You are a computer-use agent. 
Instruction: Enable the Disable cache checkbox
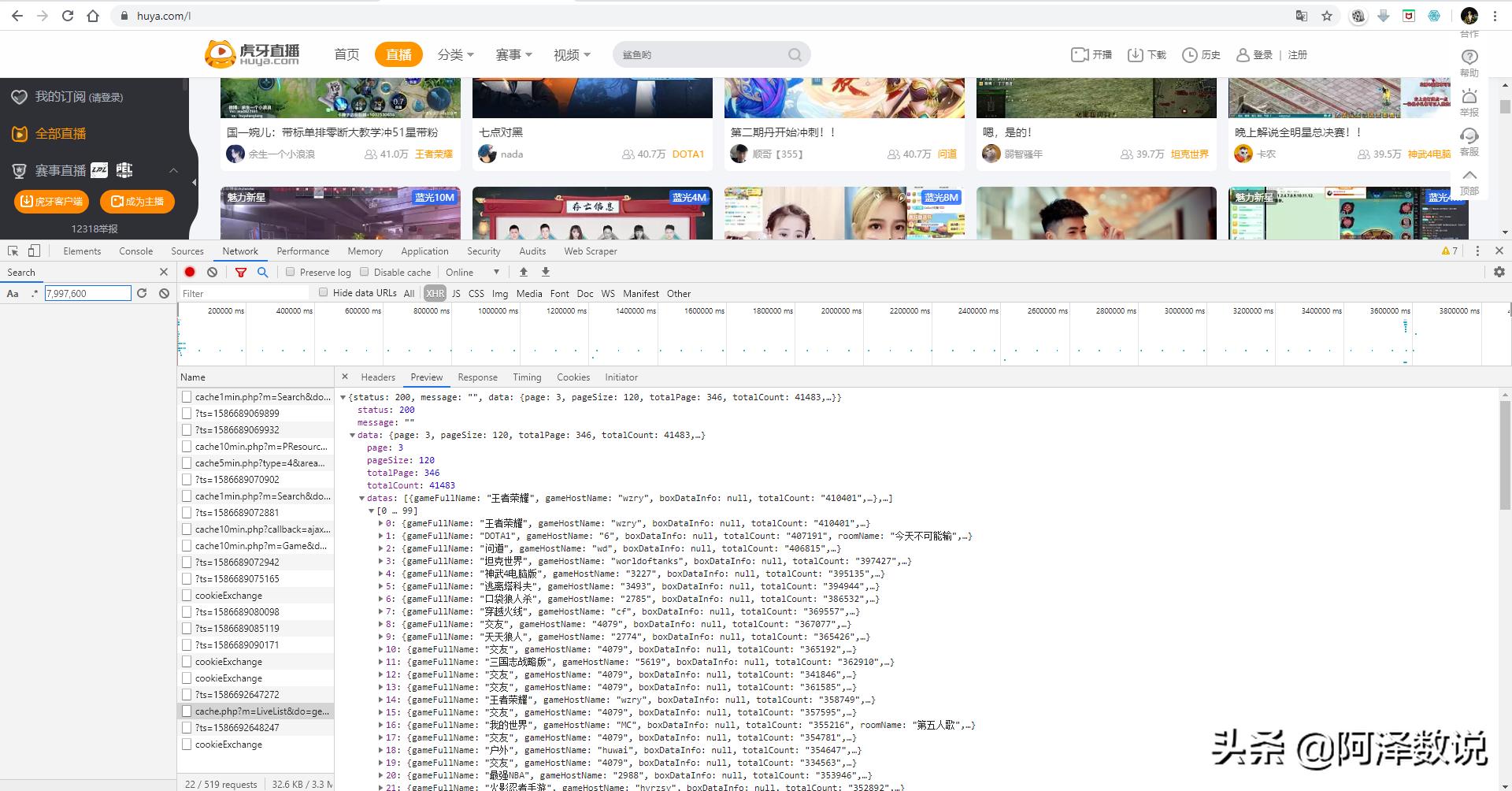[364, 272]
